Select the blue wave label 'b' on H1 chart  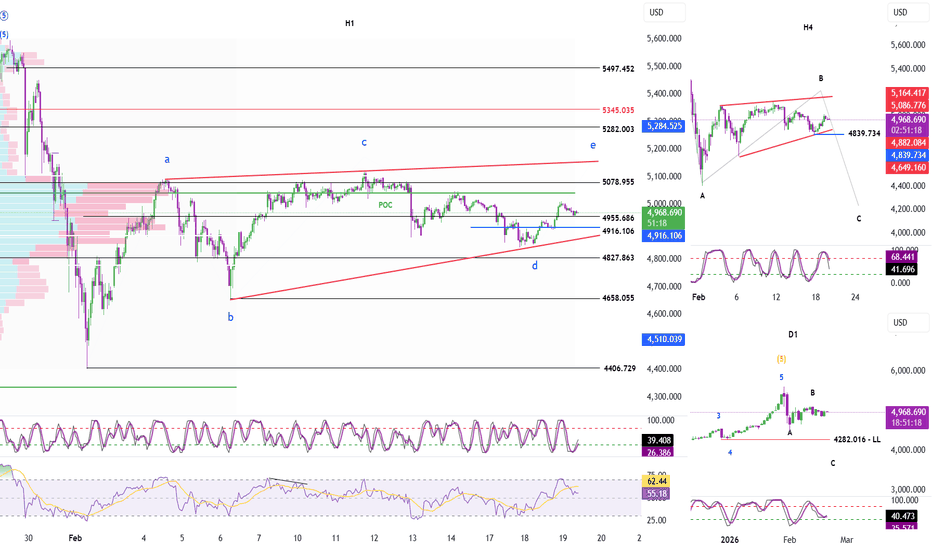[231, 317]
